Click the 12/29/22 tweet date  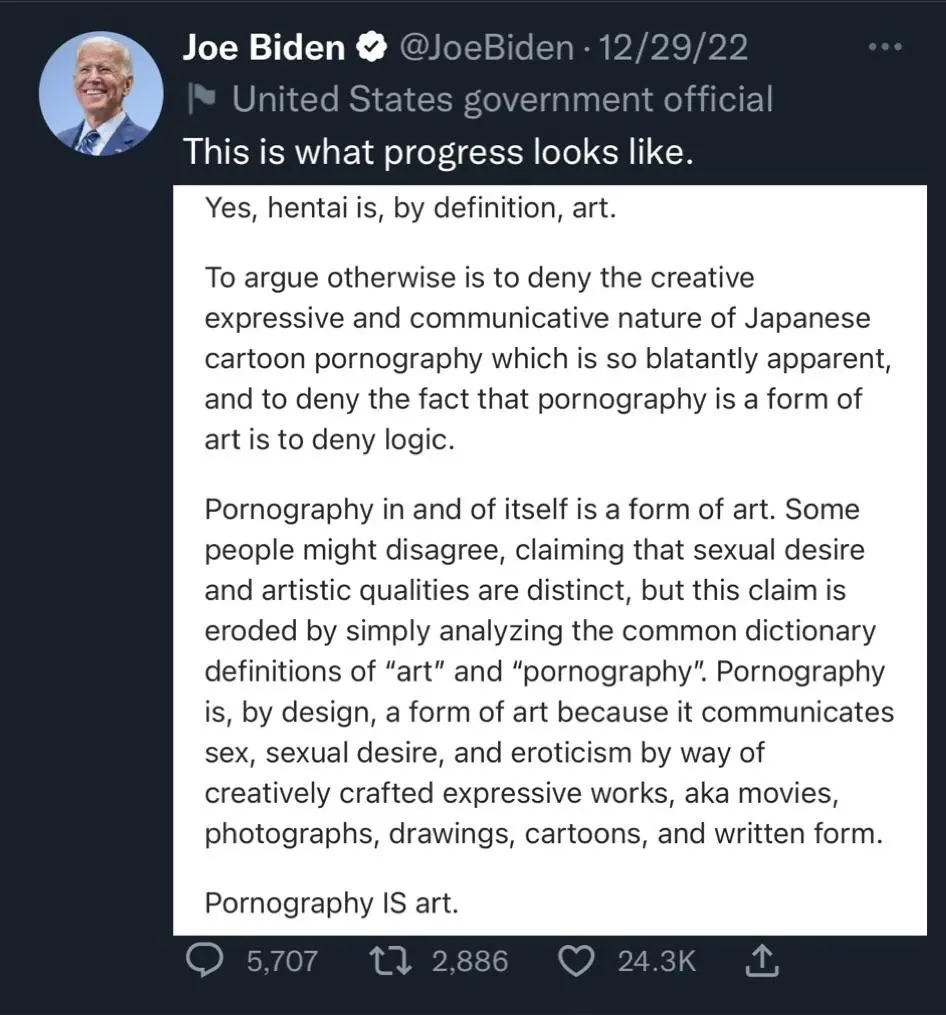[673, 47]
